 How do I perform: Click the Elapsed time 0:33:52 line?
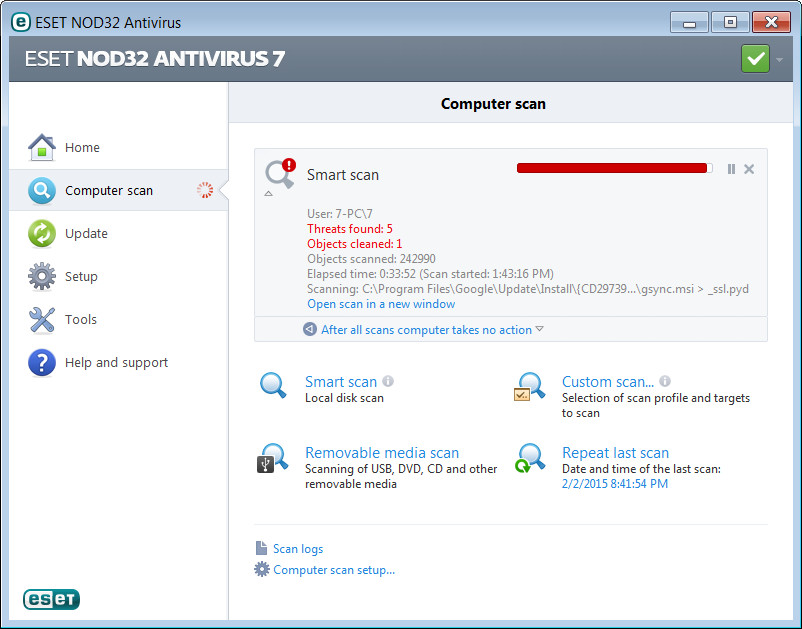430,274
